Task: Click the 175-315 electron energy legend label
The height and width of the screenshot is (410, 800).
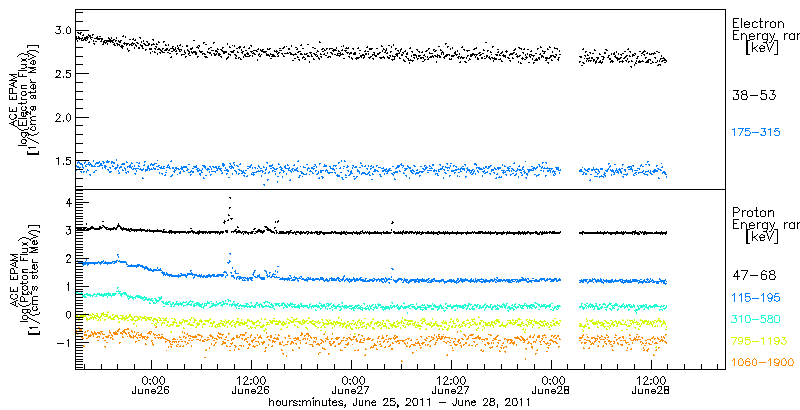Action: [x=756, y=133]
